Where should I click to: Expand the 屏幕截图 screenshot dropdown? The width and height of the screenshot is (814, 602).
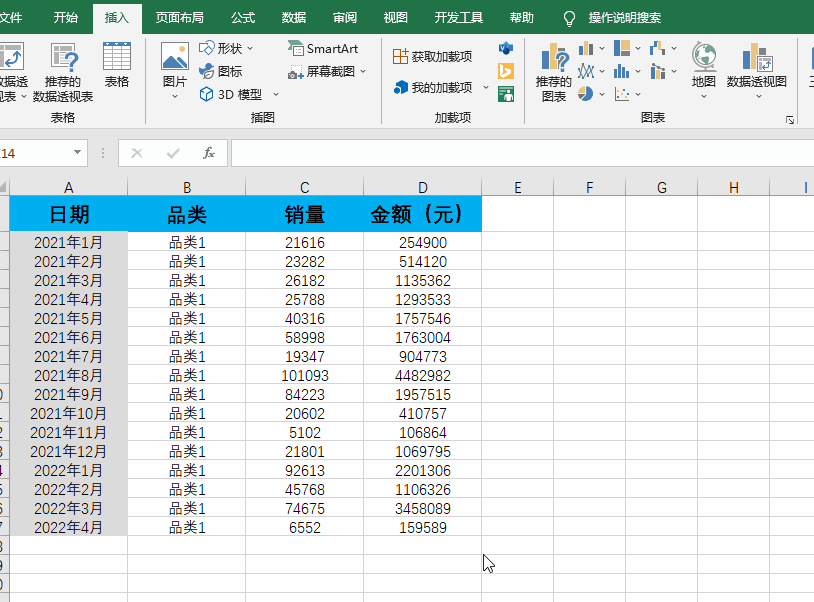pyautogui.click(x=363, y=72)
